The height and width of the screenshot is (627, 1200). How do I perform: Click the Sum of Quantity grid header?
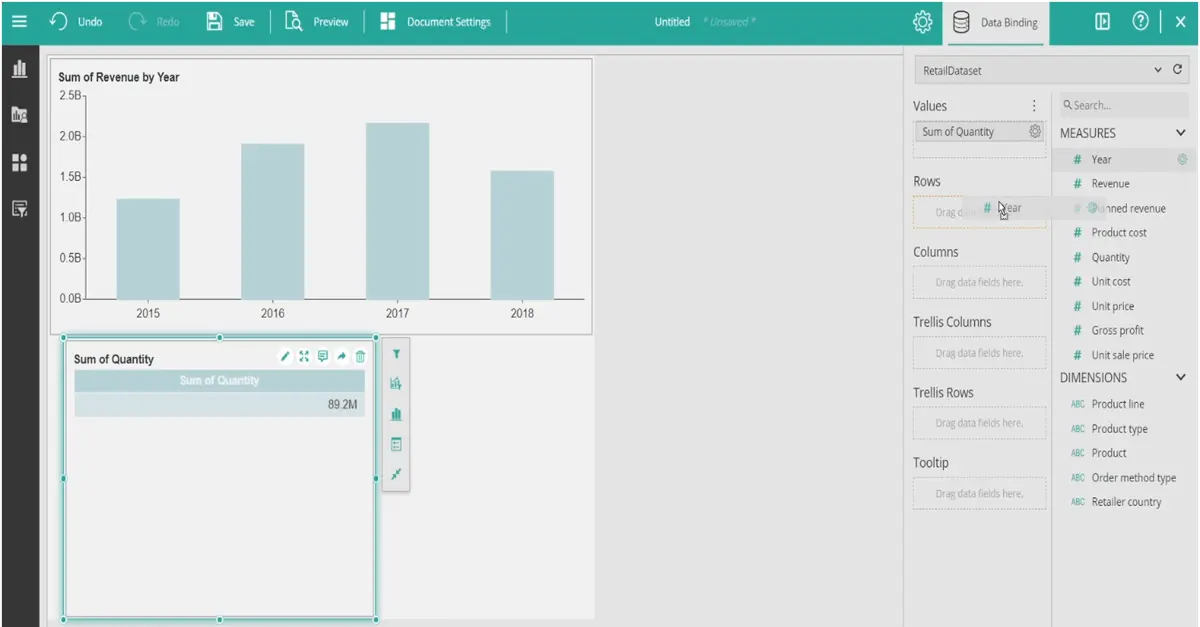tap(219, 381)
